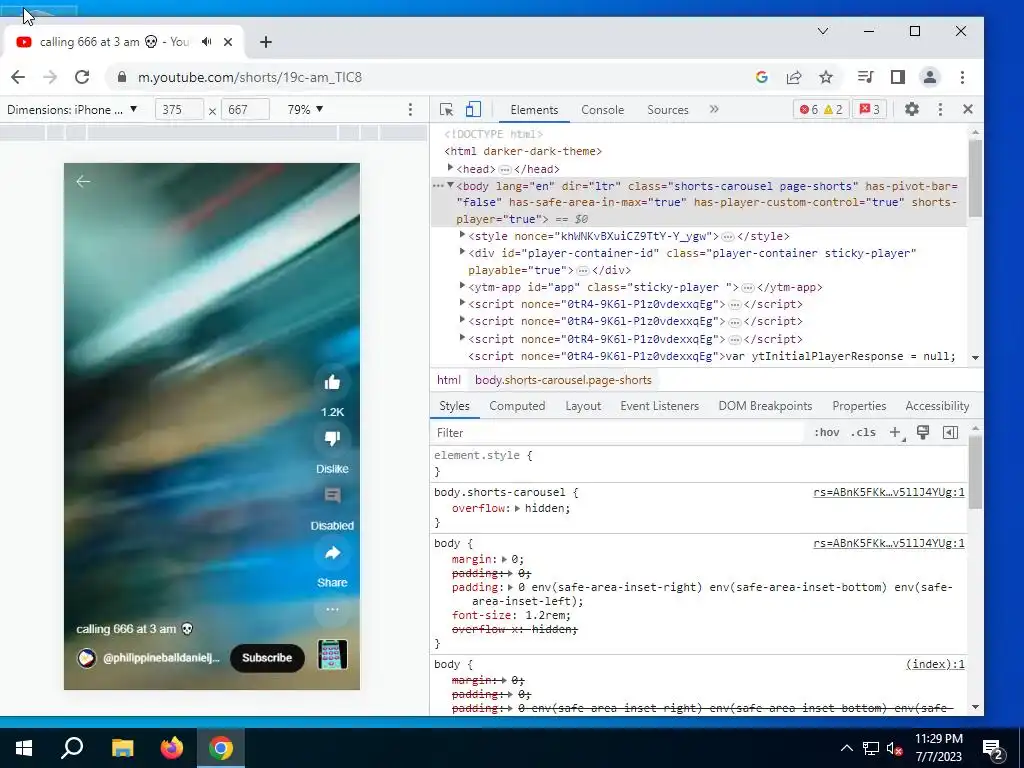Launch Firefox from the taskbar

tap(171, 748)
